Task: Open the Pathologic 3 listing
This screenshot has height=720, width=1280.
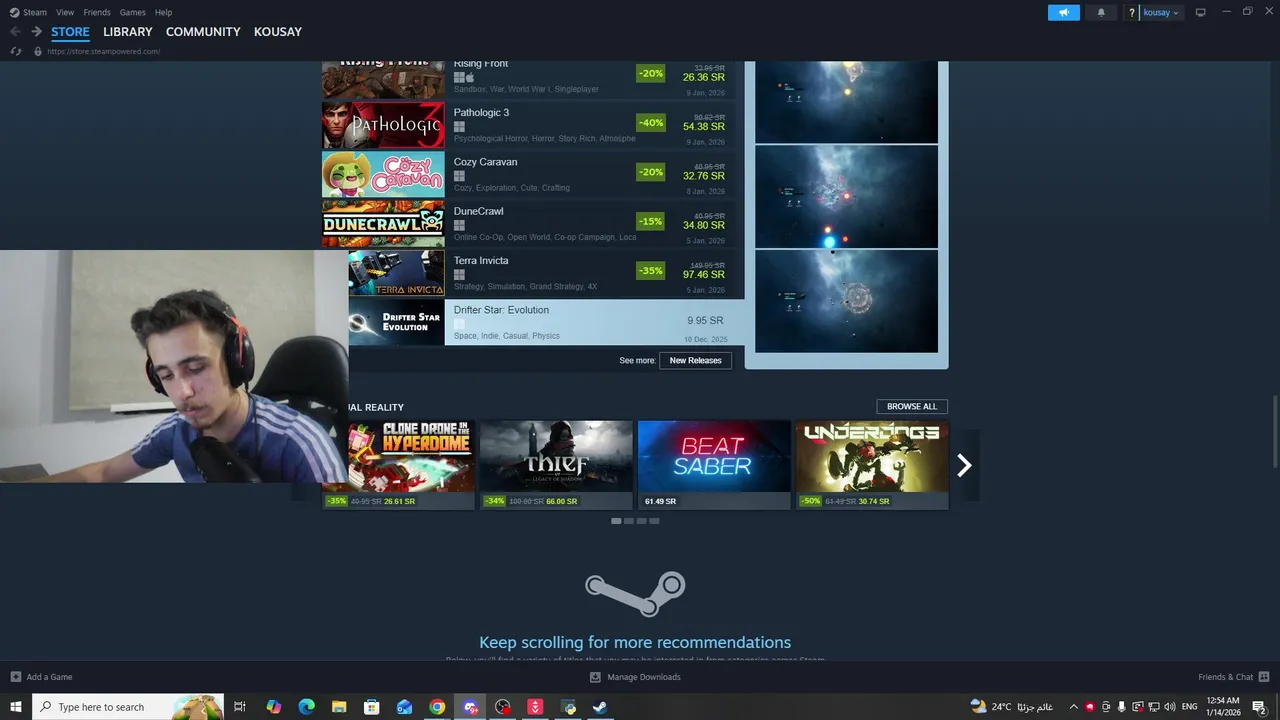Action: (533, 125)
